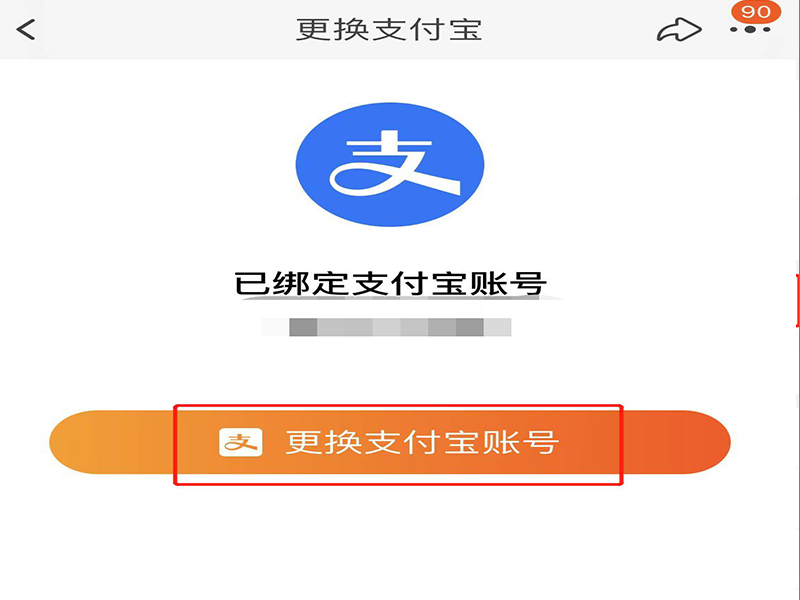Viewport: 800px width, 600px height.
Task: Go back using the header arrow
Action: point(26,30)
